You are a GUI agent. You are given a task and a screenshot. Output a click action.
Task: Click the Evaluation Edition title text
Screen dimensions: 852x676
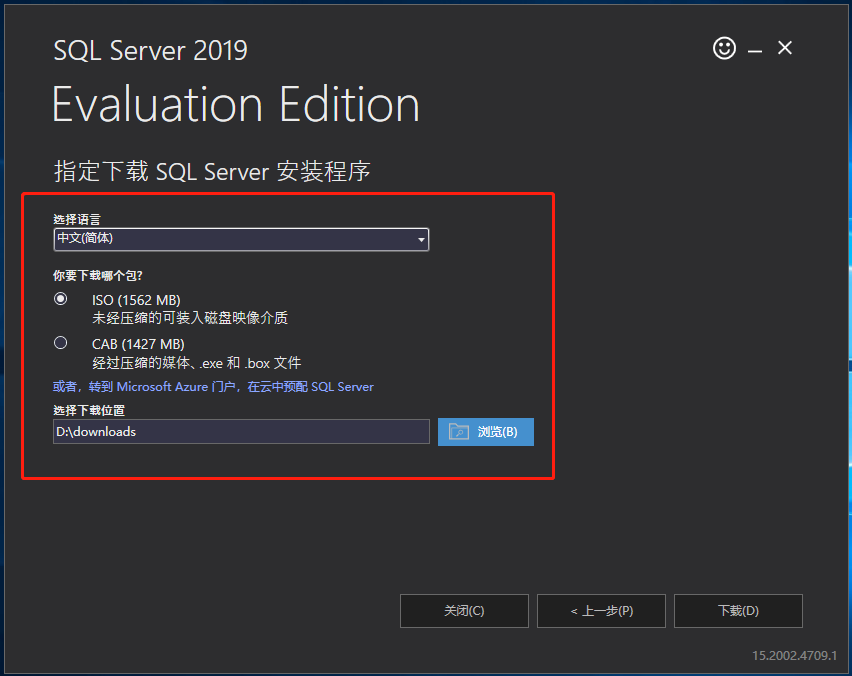pos(236,104)
